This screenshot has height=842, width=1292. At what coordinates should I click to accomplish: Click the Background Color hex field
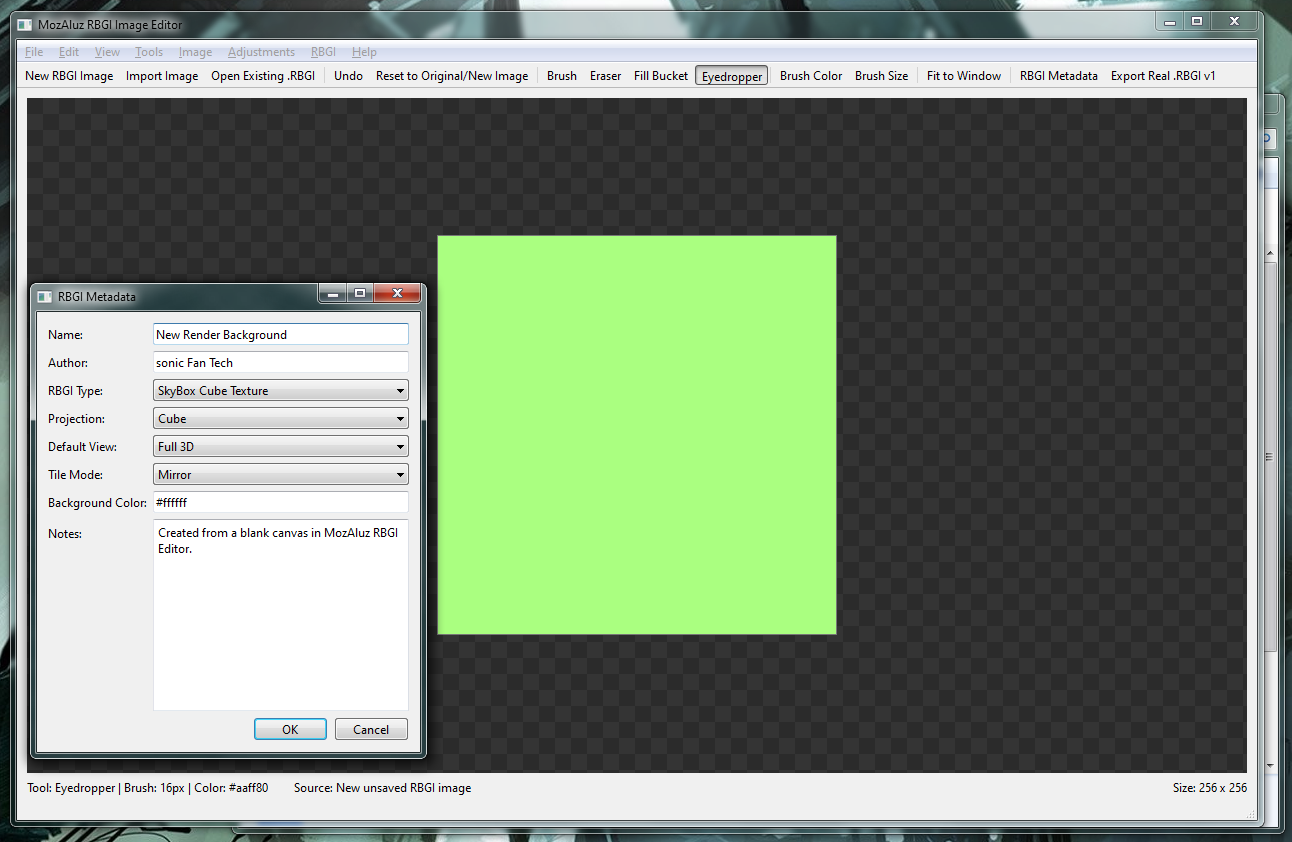pos(281,503)
